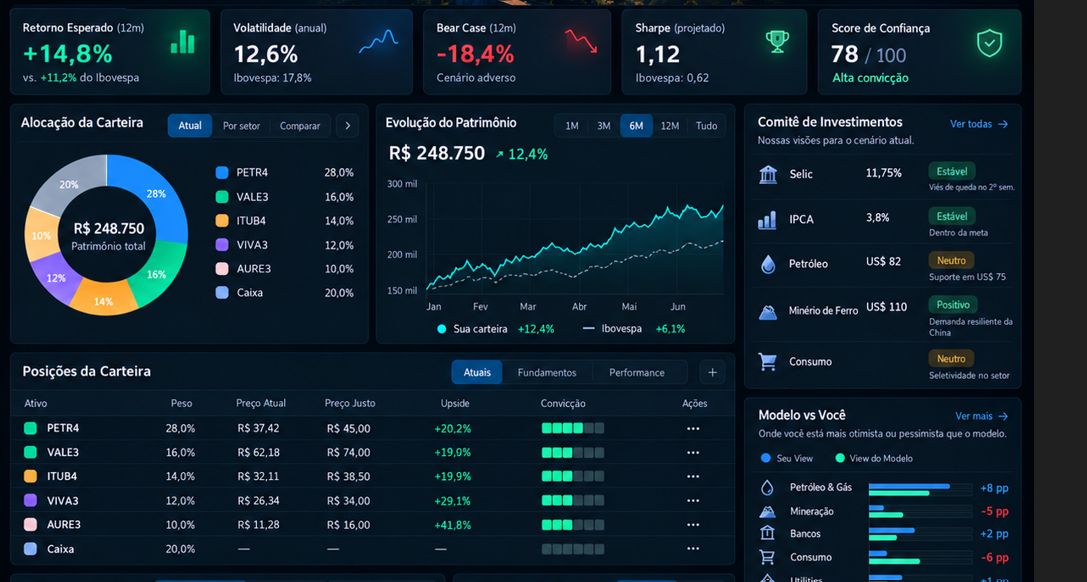Screen dimensions: 1087x582
Task: Click the red downtrend arrow in Bear Case
Action: (581, 42)
